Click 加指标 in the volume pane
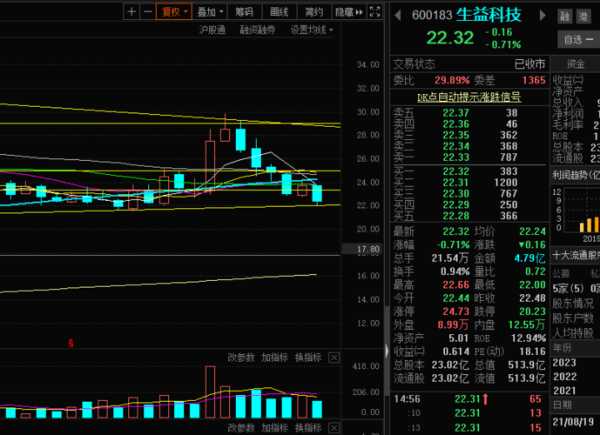 (x=274, y=358)
